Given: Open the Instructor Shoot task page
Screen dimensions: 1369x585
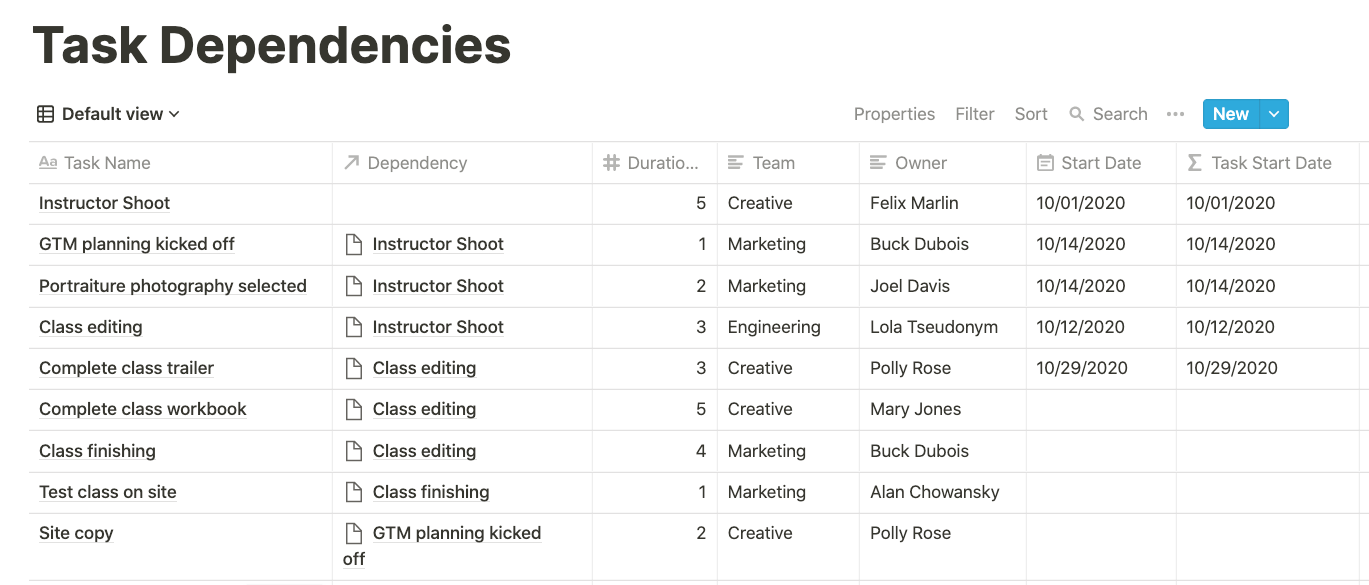Looking at the screenshot, I should [104, 203].
